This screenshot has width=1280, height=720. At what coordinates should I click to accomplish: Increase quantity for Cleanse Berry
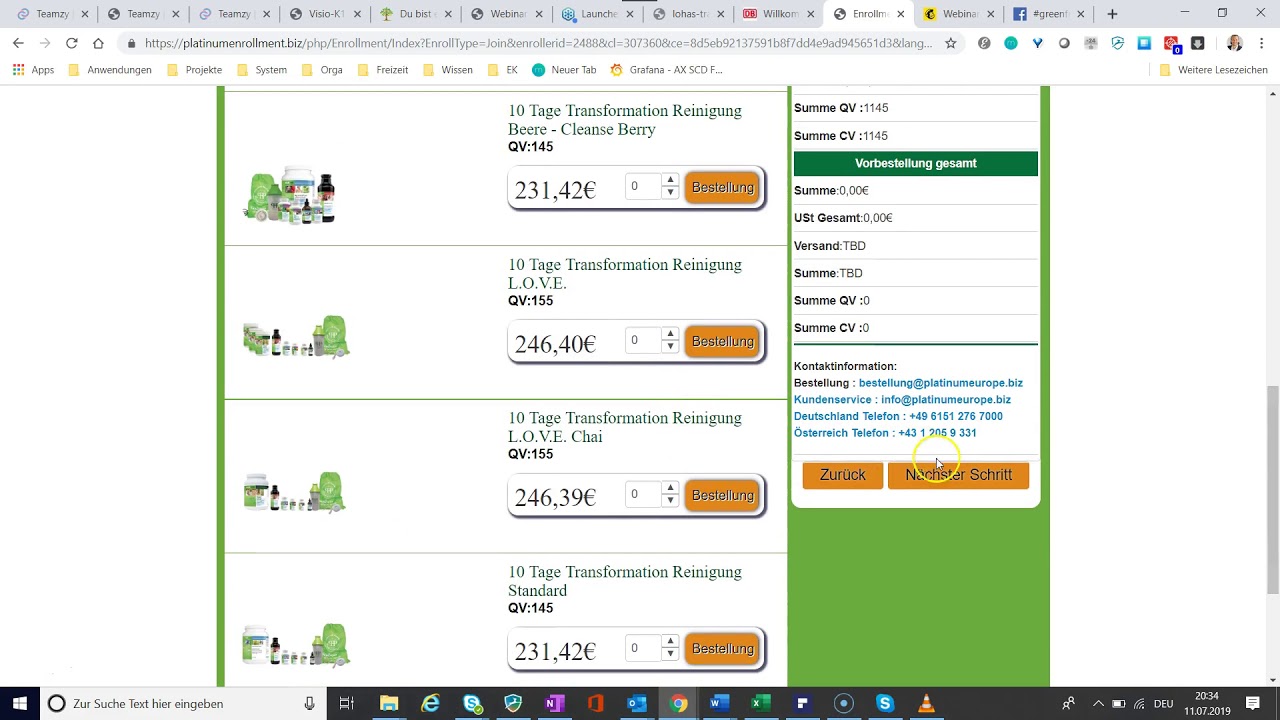pos(670,181)
